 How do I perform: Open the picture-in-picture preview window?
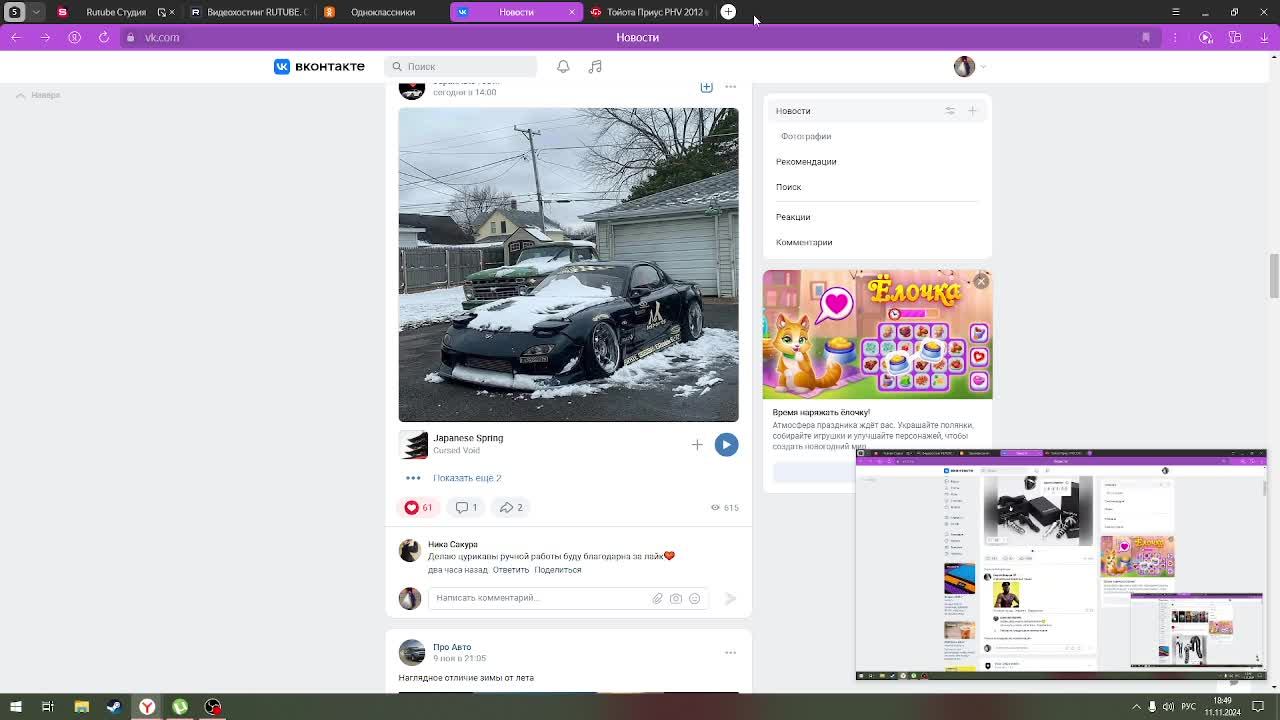point(1061,566)
